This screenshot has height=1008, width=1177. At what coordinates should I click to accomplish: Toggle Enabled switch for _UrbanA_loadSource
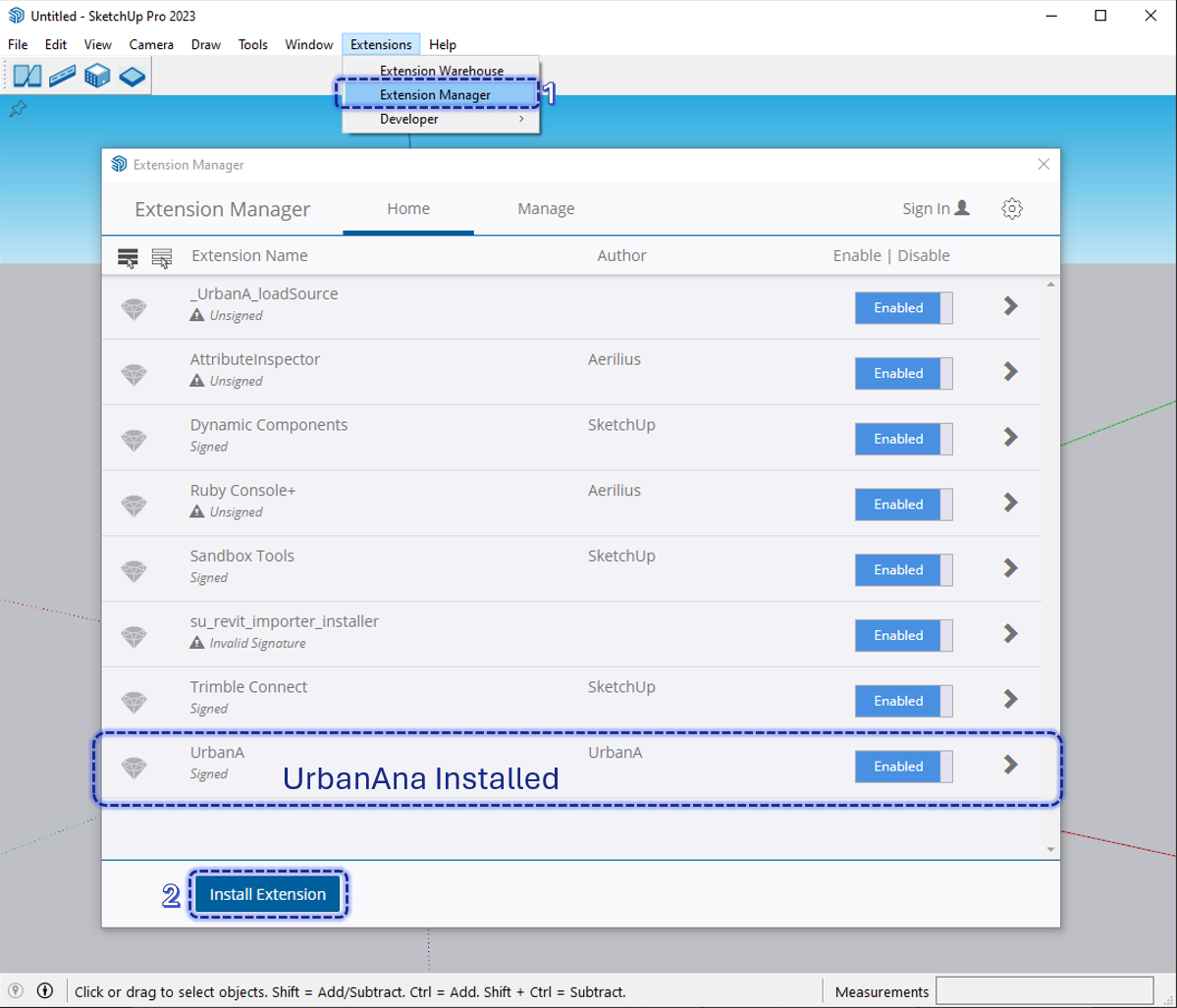tap(904, 308)
